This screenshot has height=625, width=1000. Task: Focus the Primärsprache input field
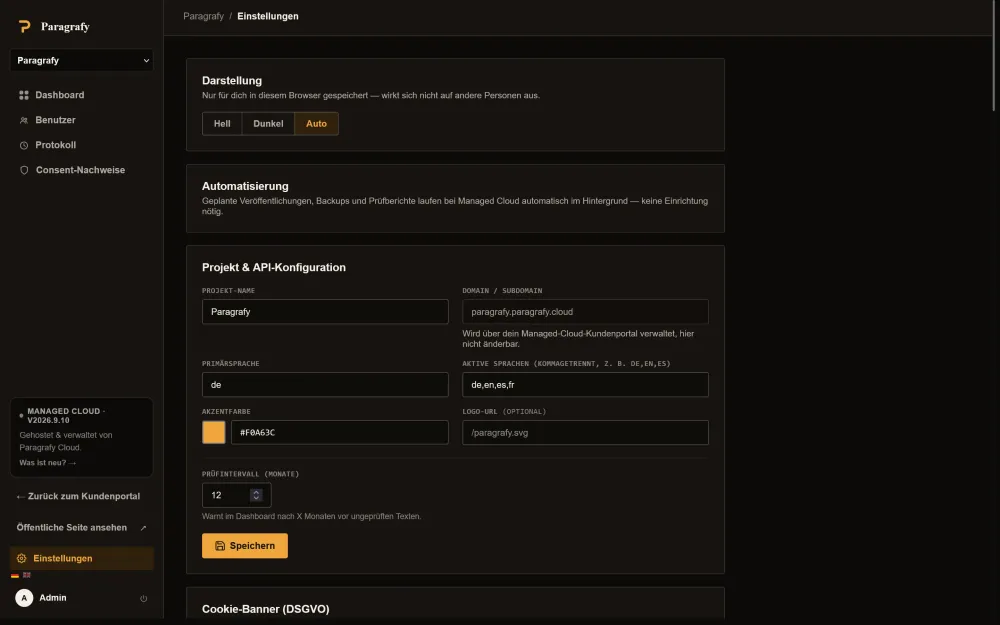point(325,385)
